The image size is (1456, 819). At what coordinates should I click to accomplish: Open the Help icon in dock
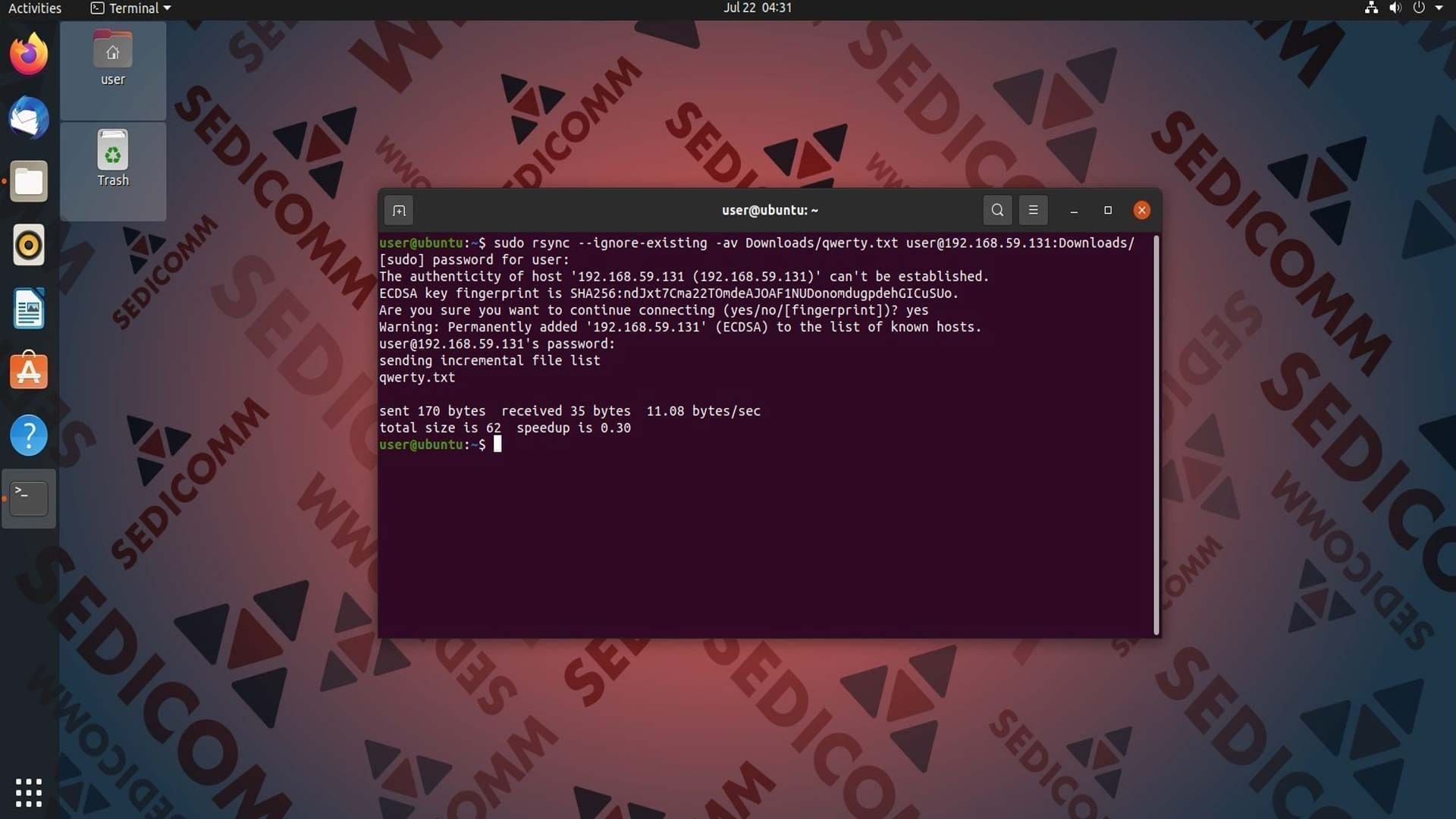[29, 435]
